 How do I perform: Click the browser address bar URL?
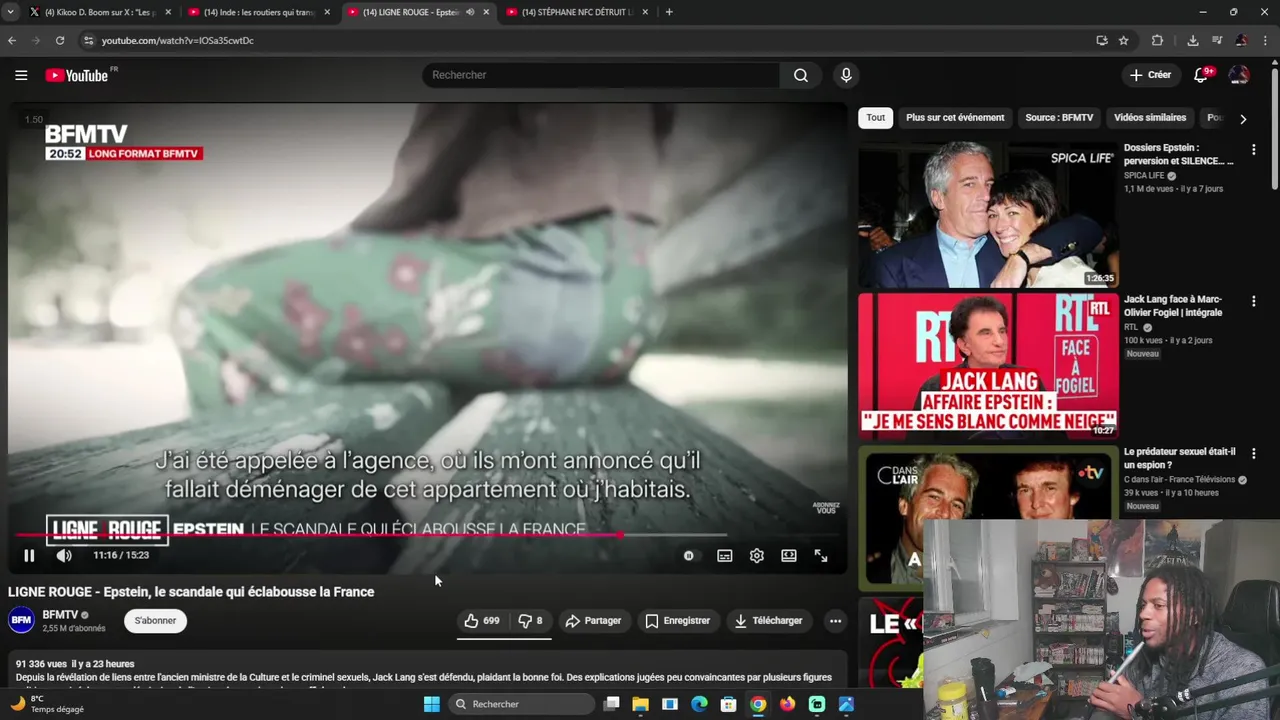[178, 40]
